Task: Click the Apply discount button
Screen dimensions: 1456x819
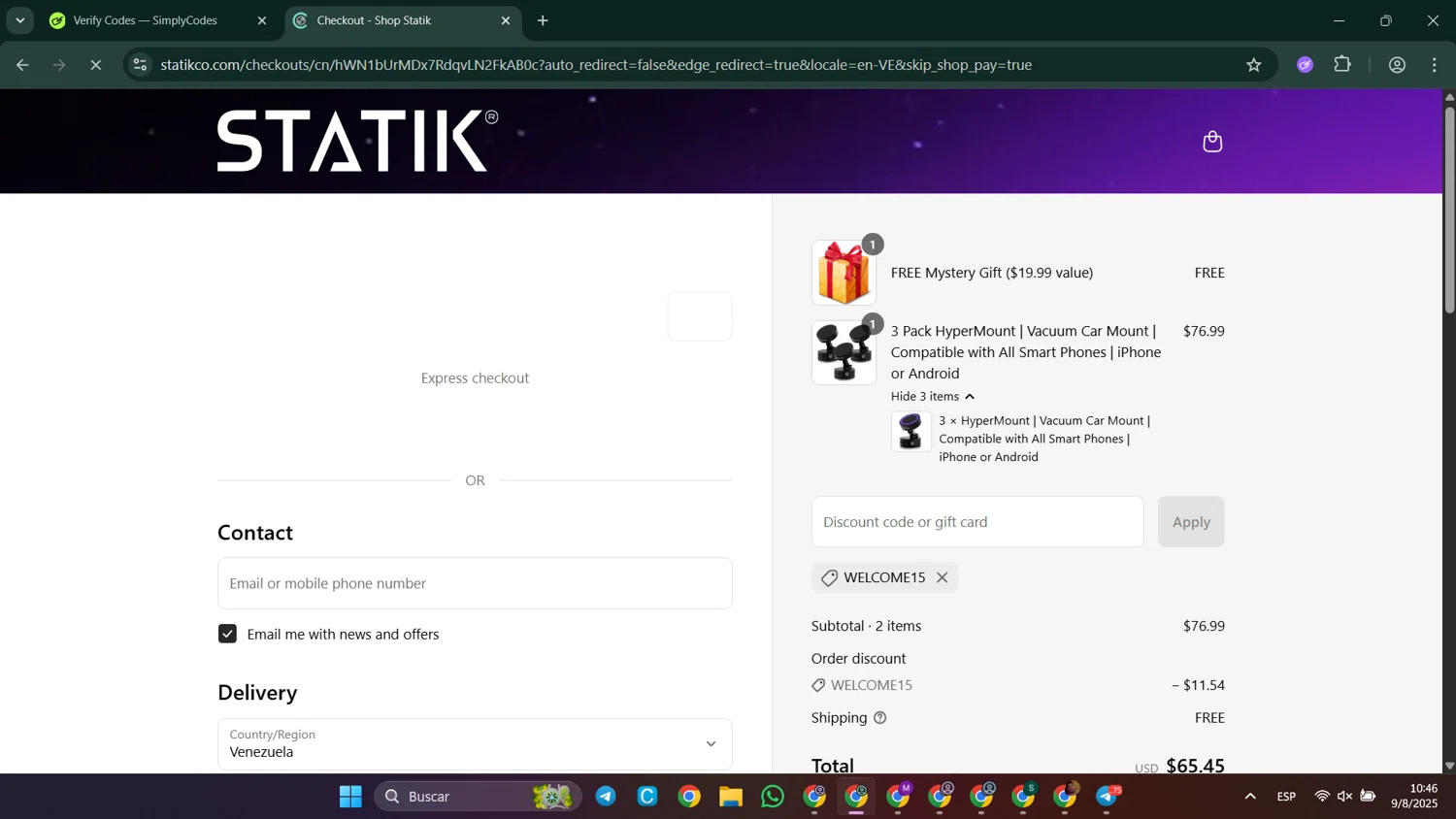Action: [1191, 522]
